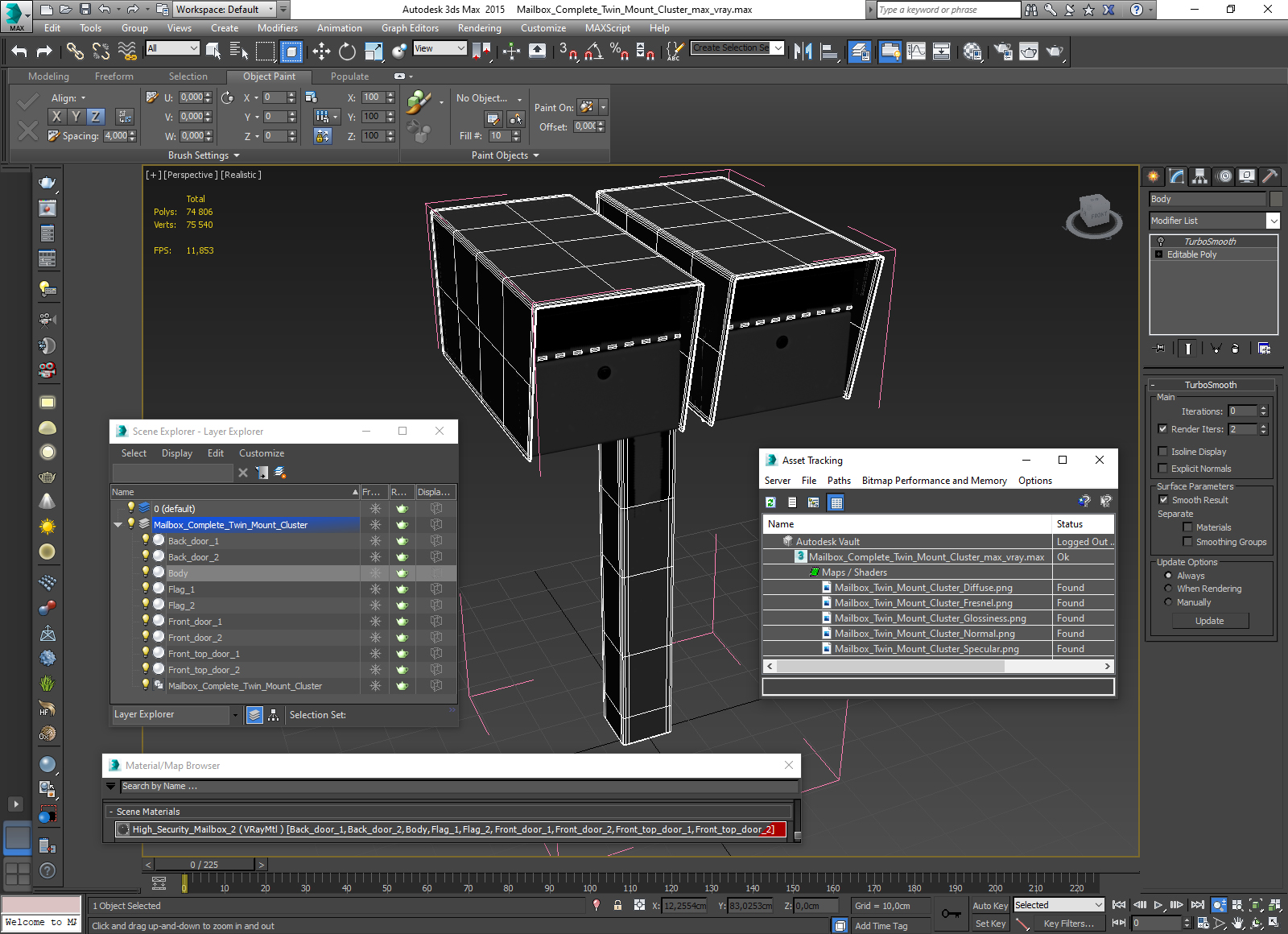Open the Modifier List dropdown

click(1273, 221)
